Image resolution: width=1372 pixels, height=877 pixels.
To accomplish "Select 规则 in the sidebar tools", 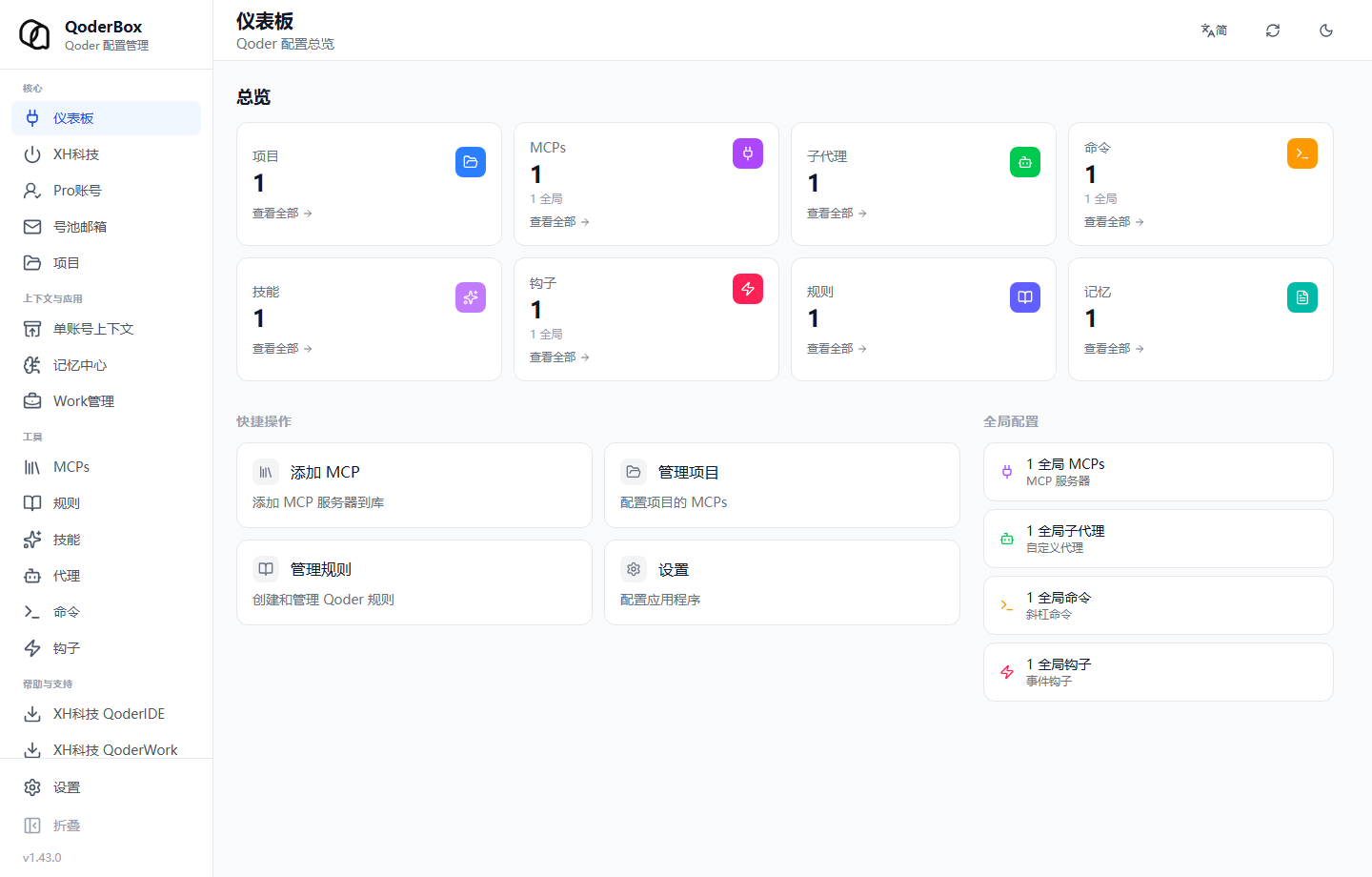I will (106, 503).
